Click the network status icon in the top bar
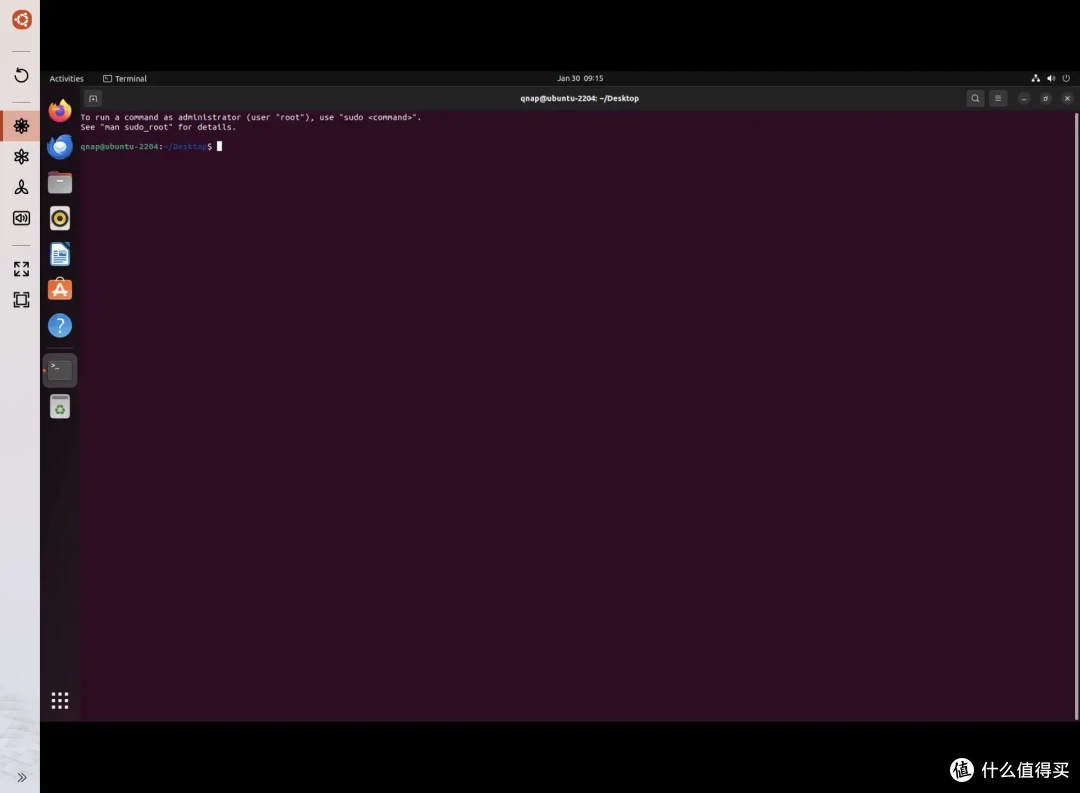Screen dimensions: 1080x793 (x=1035, y=78)
